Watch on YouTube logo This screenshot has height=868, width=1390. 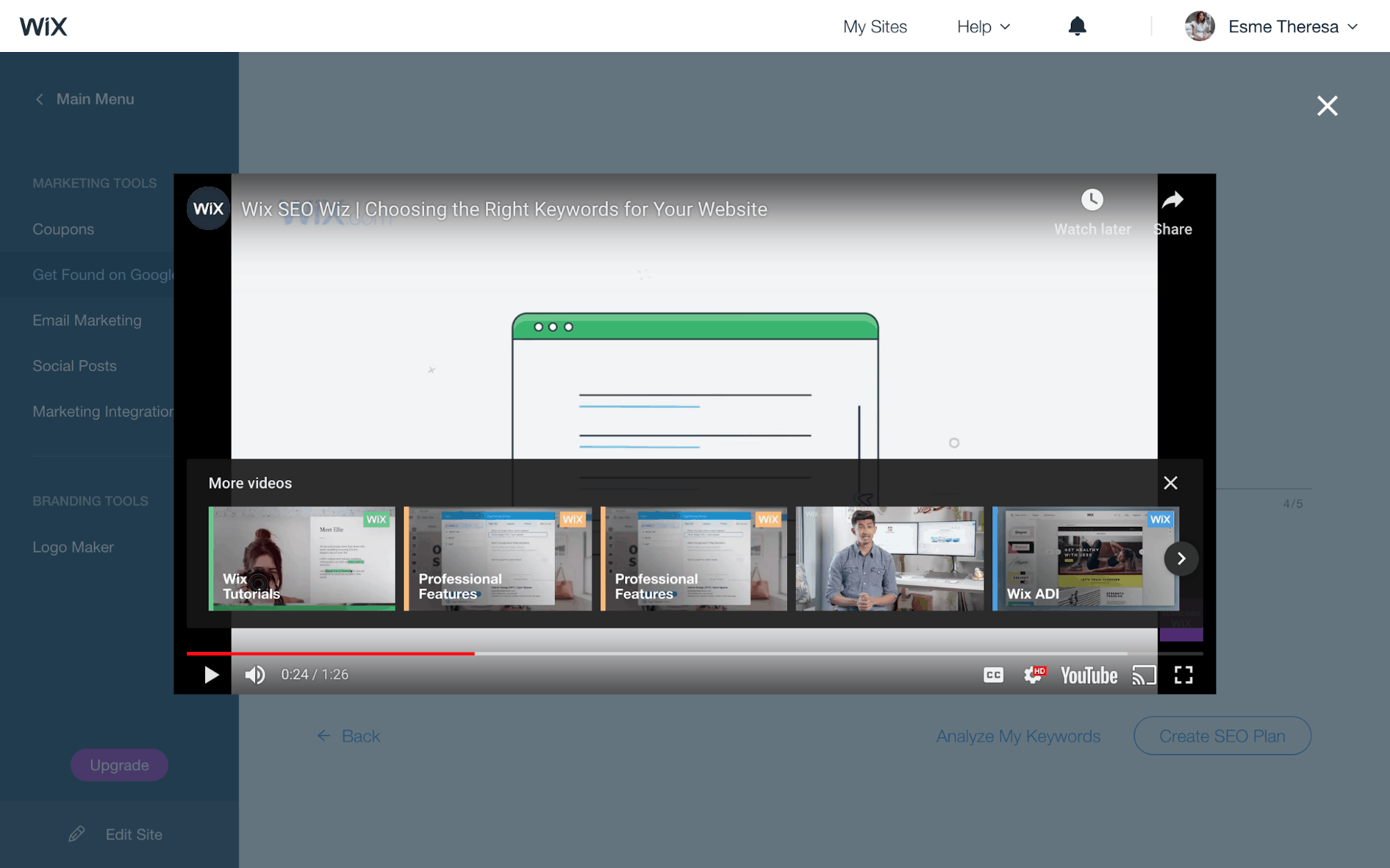coord(1089,675)
